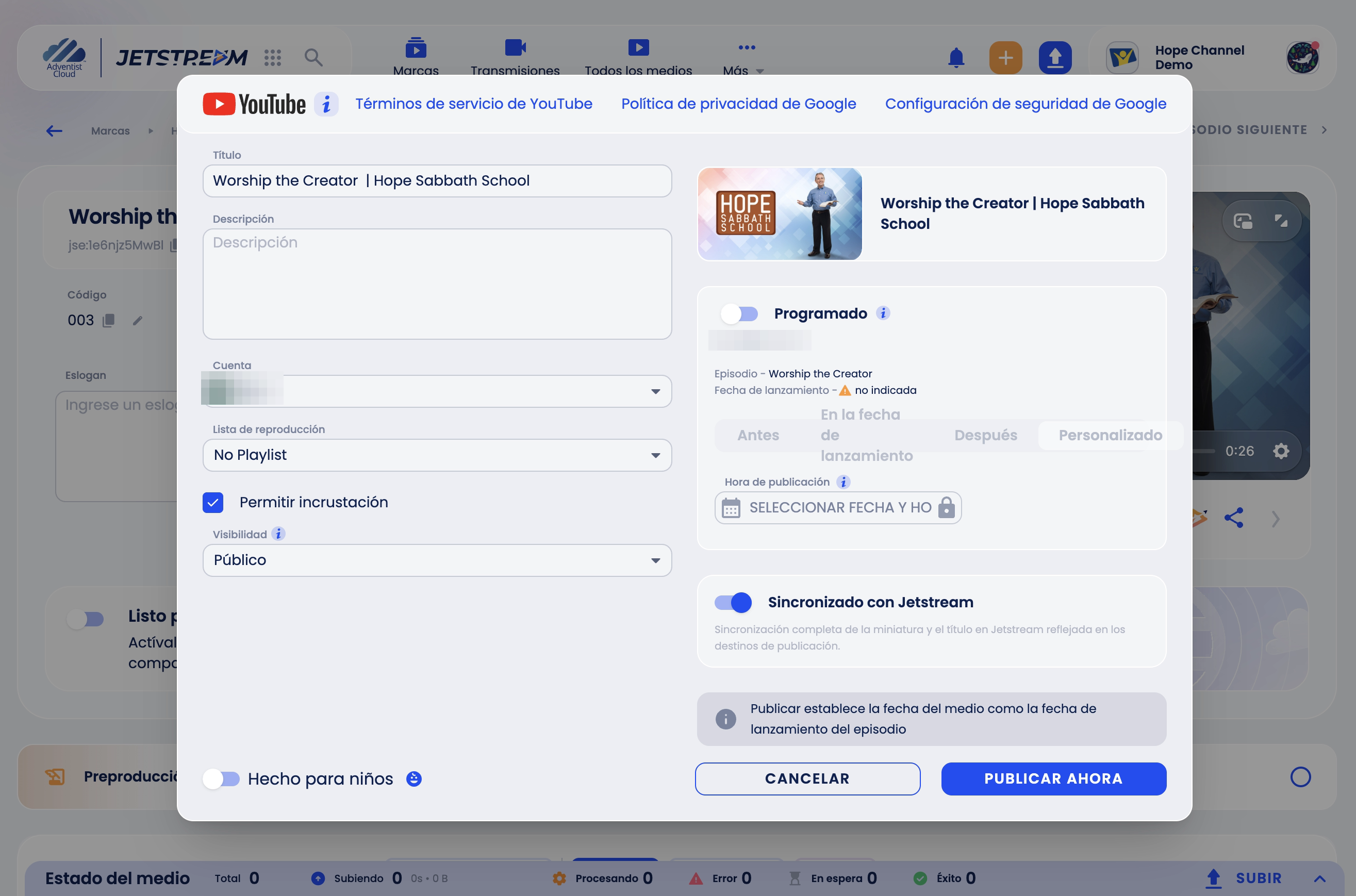This screenshot has height=896, width=1356.
Task: Uncheck Permitir incrustación checkbox
Action: tap(213, 502)
